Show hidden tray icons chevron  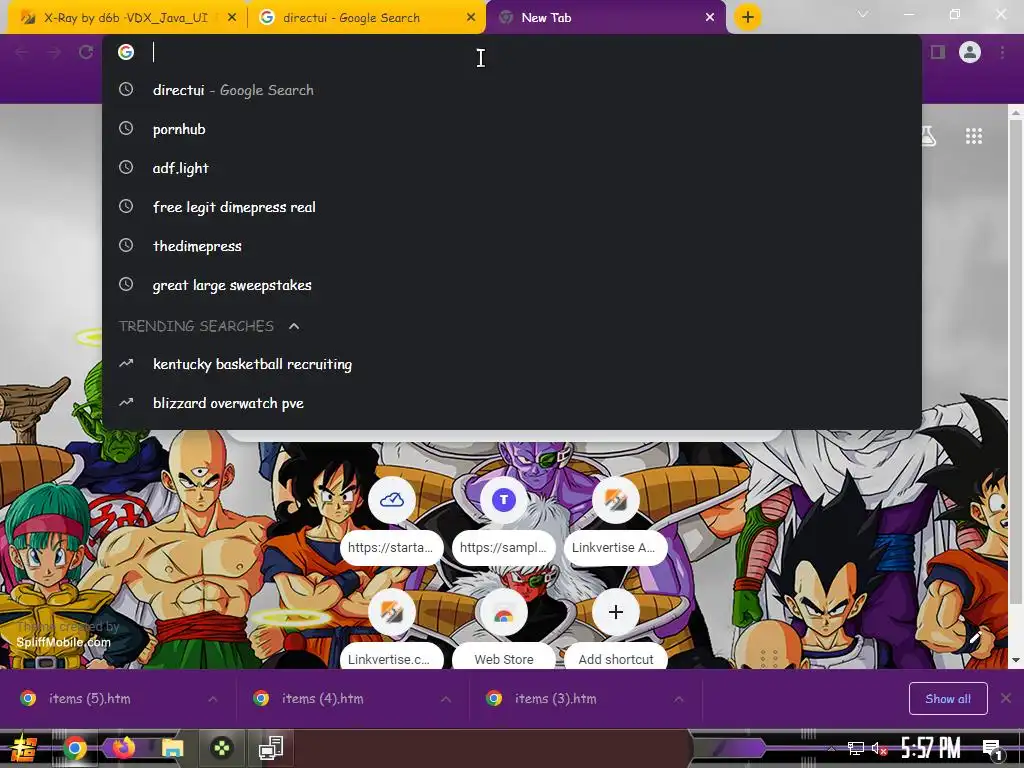point(831,749)
